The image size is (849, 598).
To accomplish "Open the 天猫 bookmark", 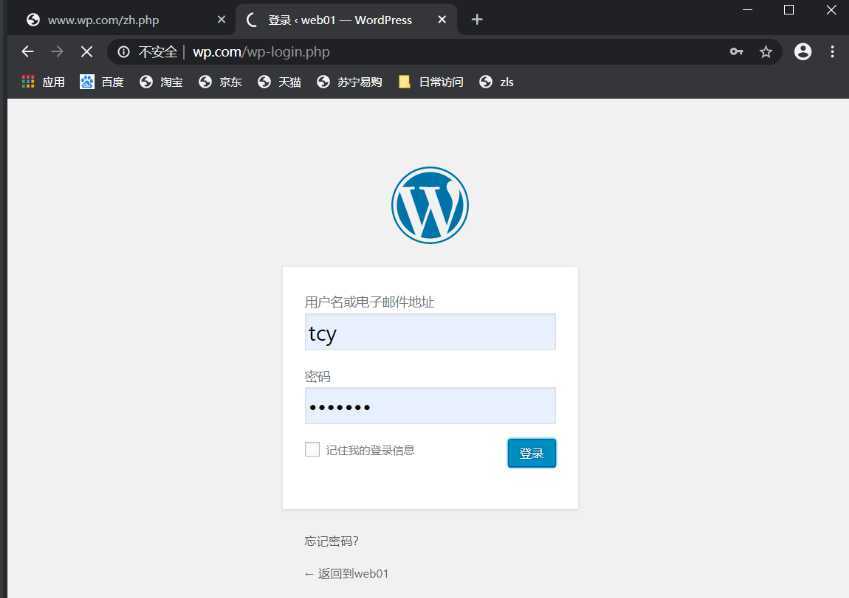I will pyautogui.click(x=279, y=82).
